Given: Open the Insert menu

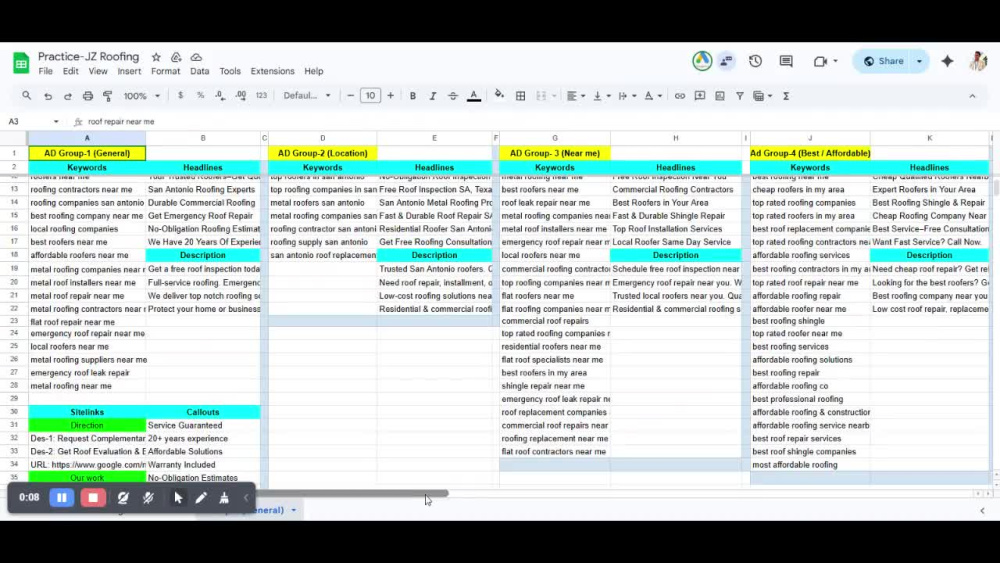Looking at the screenshot, I should coord(129,71).
